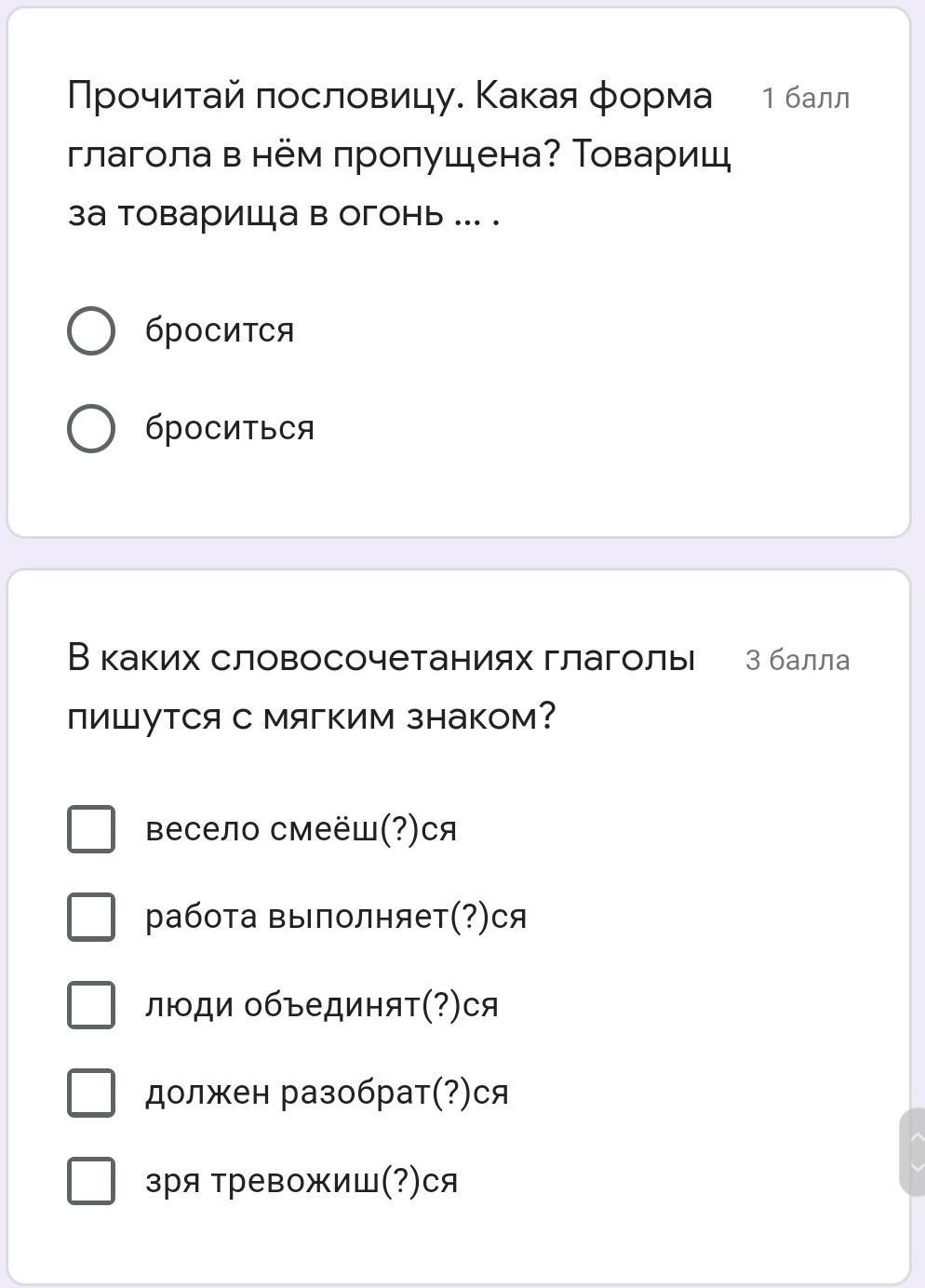Click the option text "работа выполняет(?)ся"
This screenshot has width=925, height=1288.
(336, 917)
